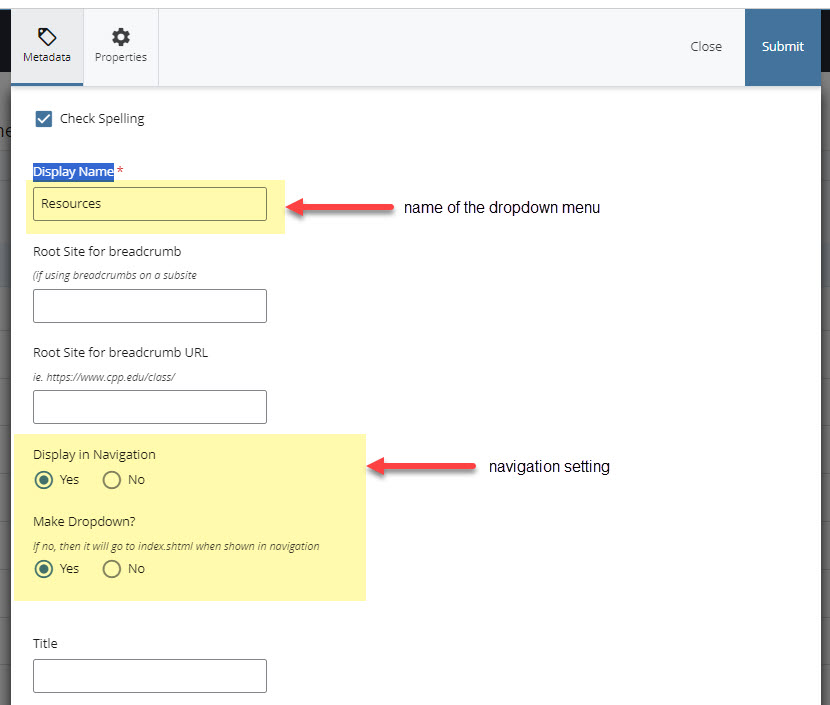Focus the Display Name field containing Resources
The width and height of the screenshot is (830, 705).
(x=150, y=204)
